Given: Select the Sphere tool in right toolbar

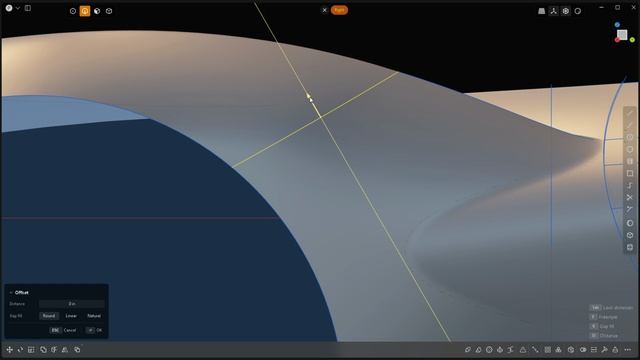Looking at the screenshot, I should coord(630,223).
